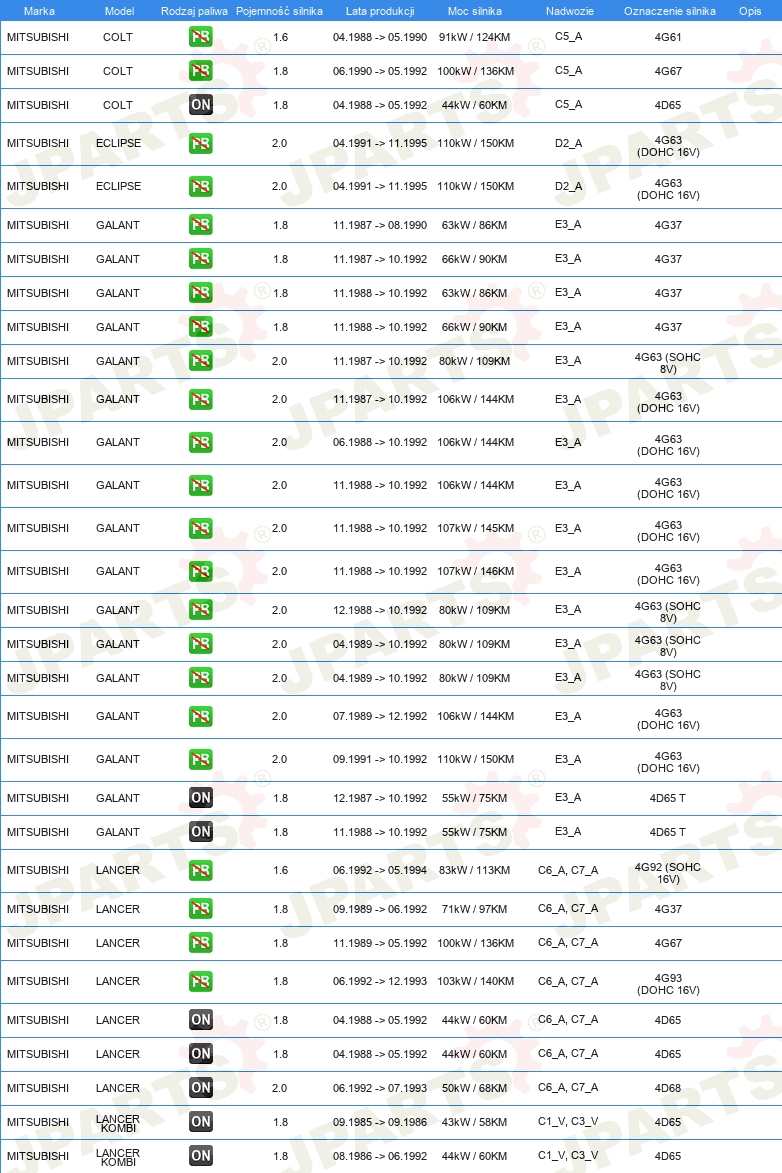Screen dimensions: 782x1173
Task: Click the Model column header
Action: pos(120,11)
